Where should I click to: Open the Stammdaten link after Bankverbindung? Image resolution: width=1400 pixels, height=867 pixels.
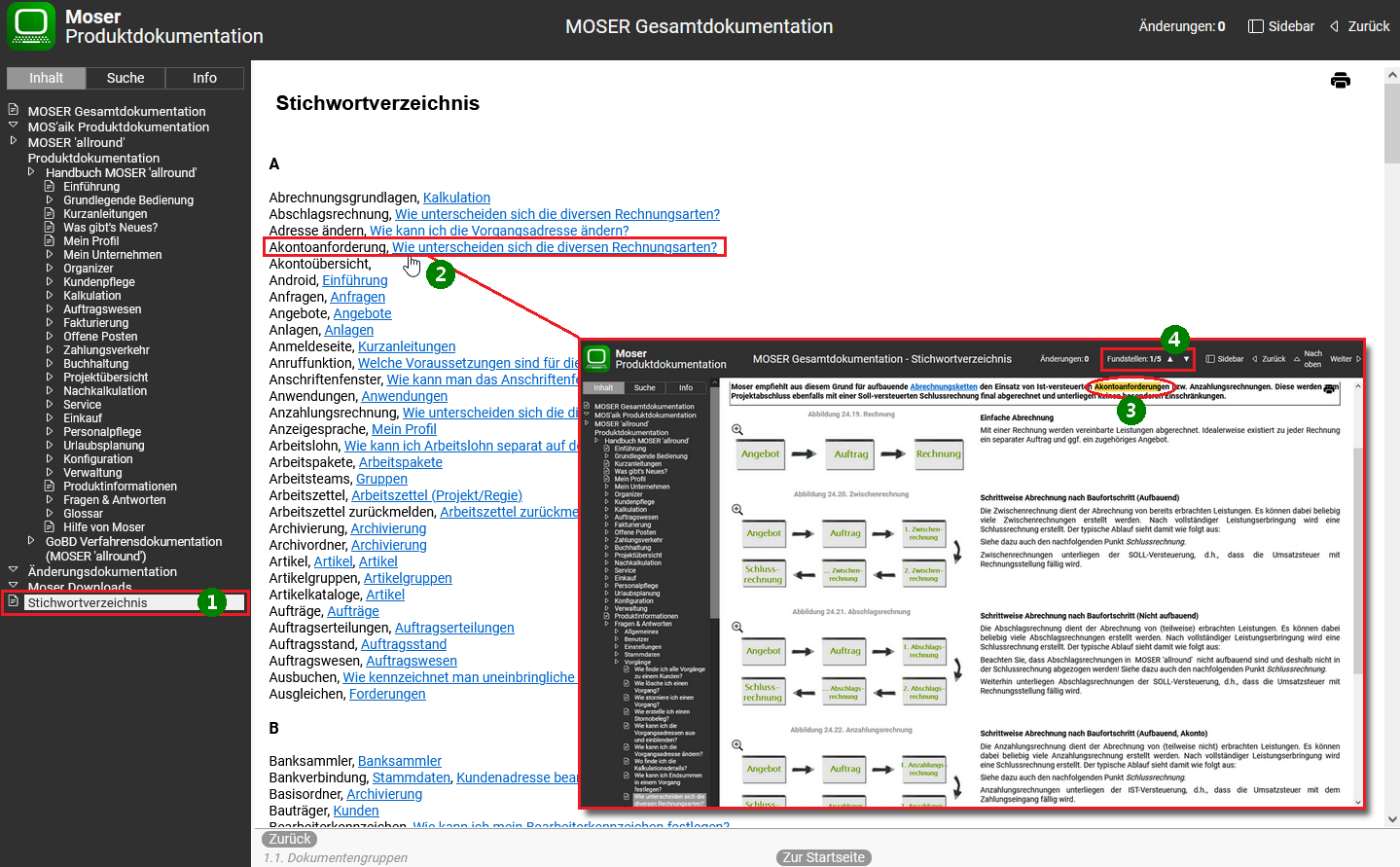[x=412, y=777]
